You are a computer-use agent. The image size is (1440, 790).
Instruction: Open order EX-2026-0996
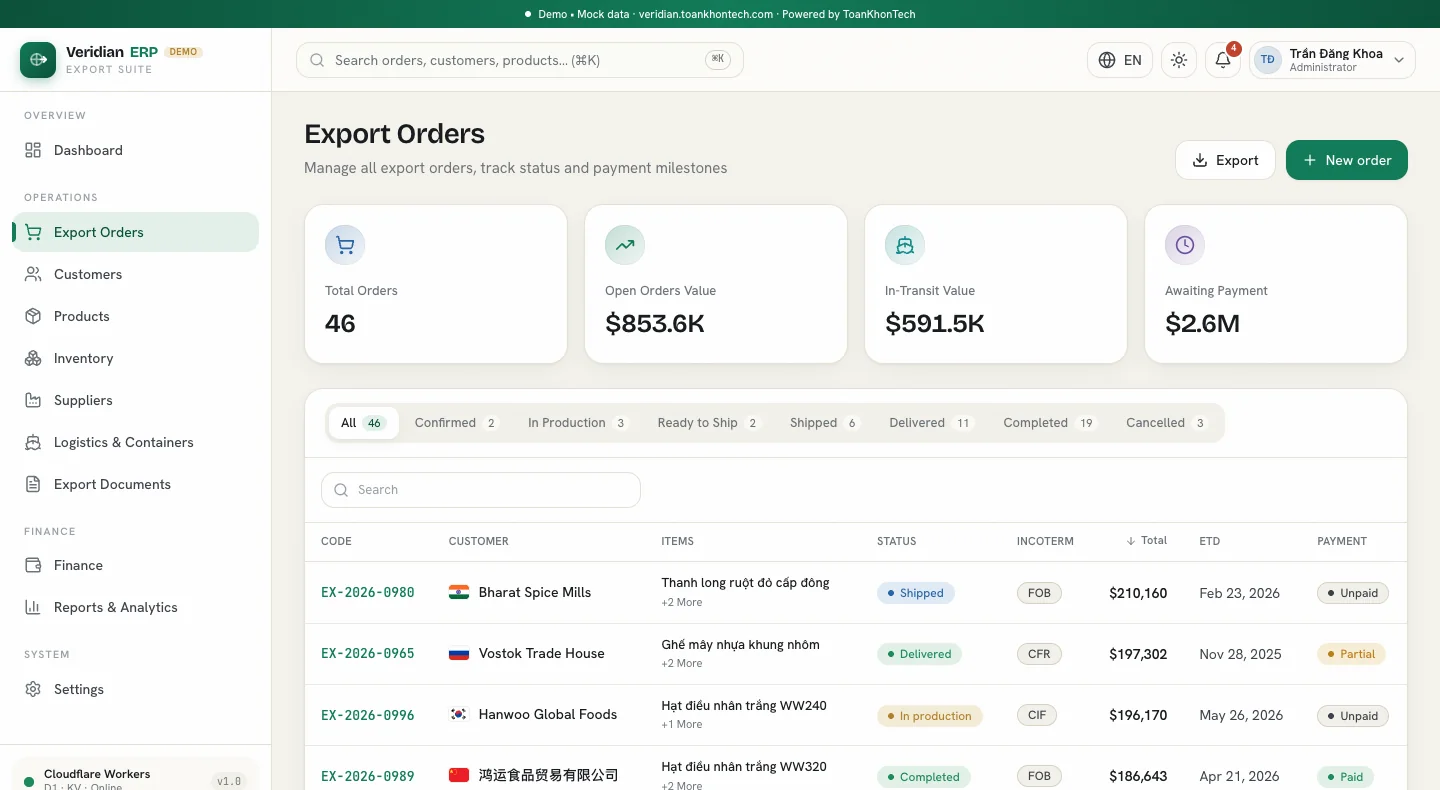[x=367, y=715]
